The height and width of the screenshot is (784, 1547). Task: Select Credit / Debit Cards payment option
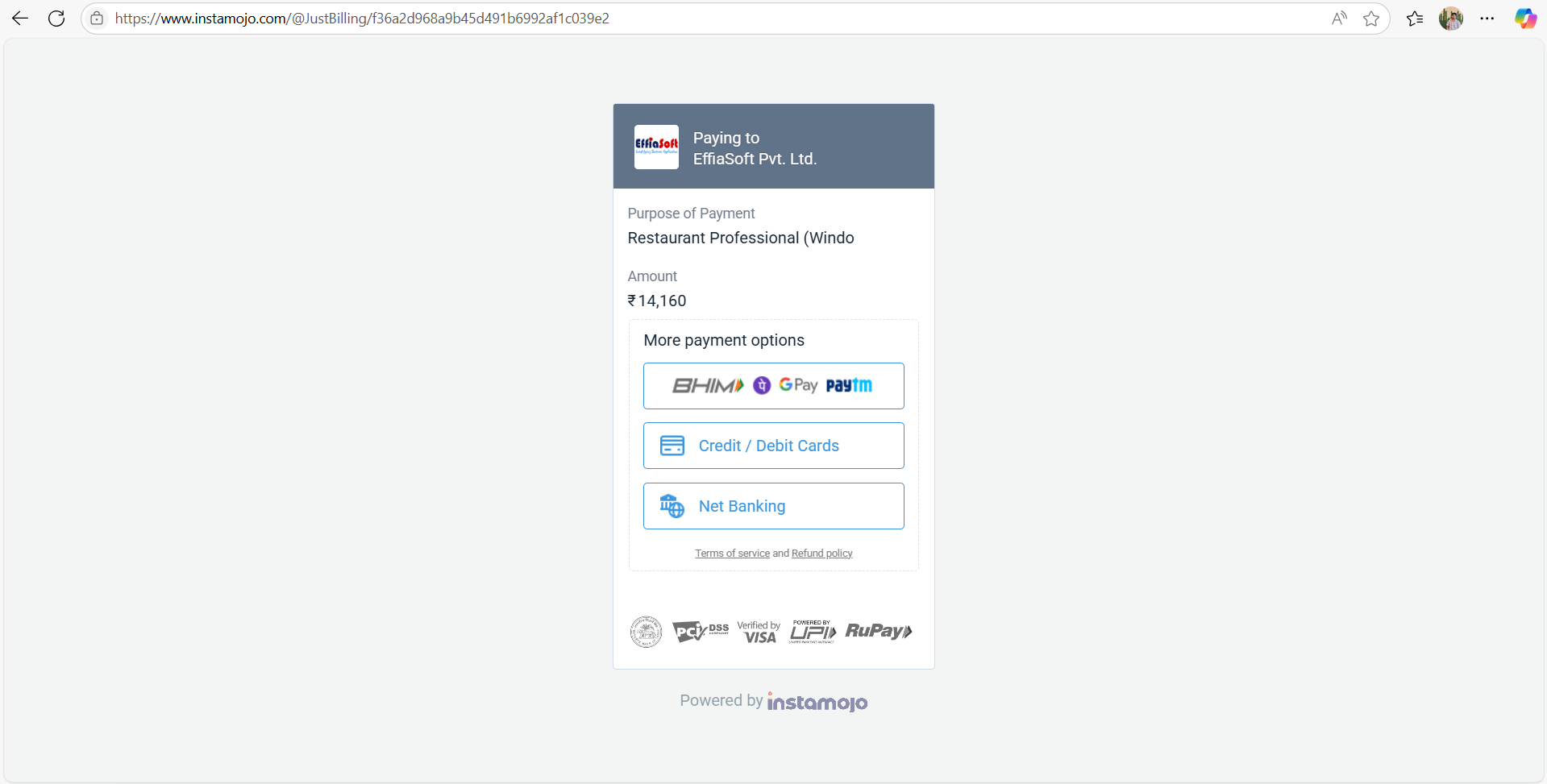pyautogui.click(x=773, y=446)
